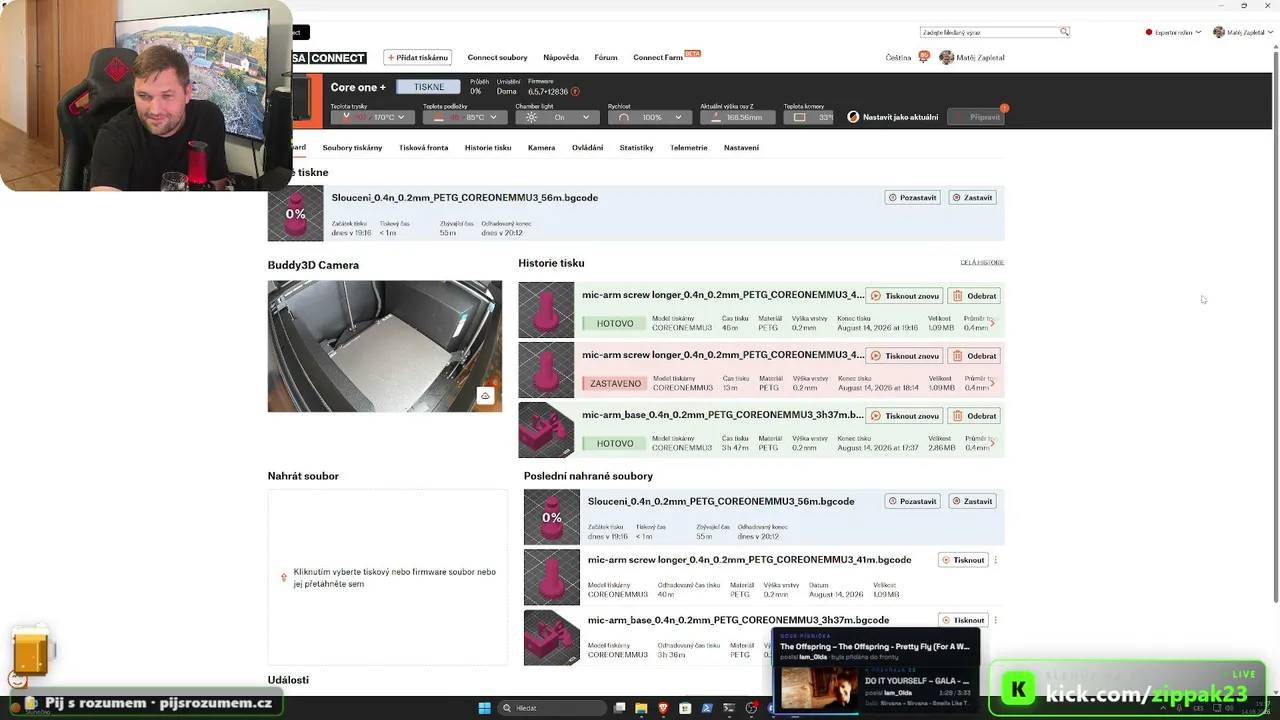Click Odebrat for the 19:16 finished print
The width and height of the screenshot is (1280, 720).
(x=975, y=296)
